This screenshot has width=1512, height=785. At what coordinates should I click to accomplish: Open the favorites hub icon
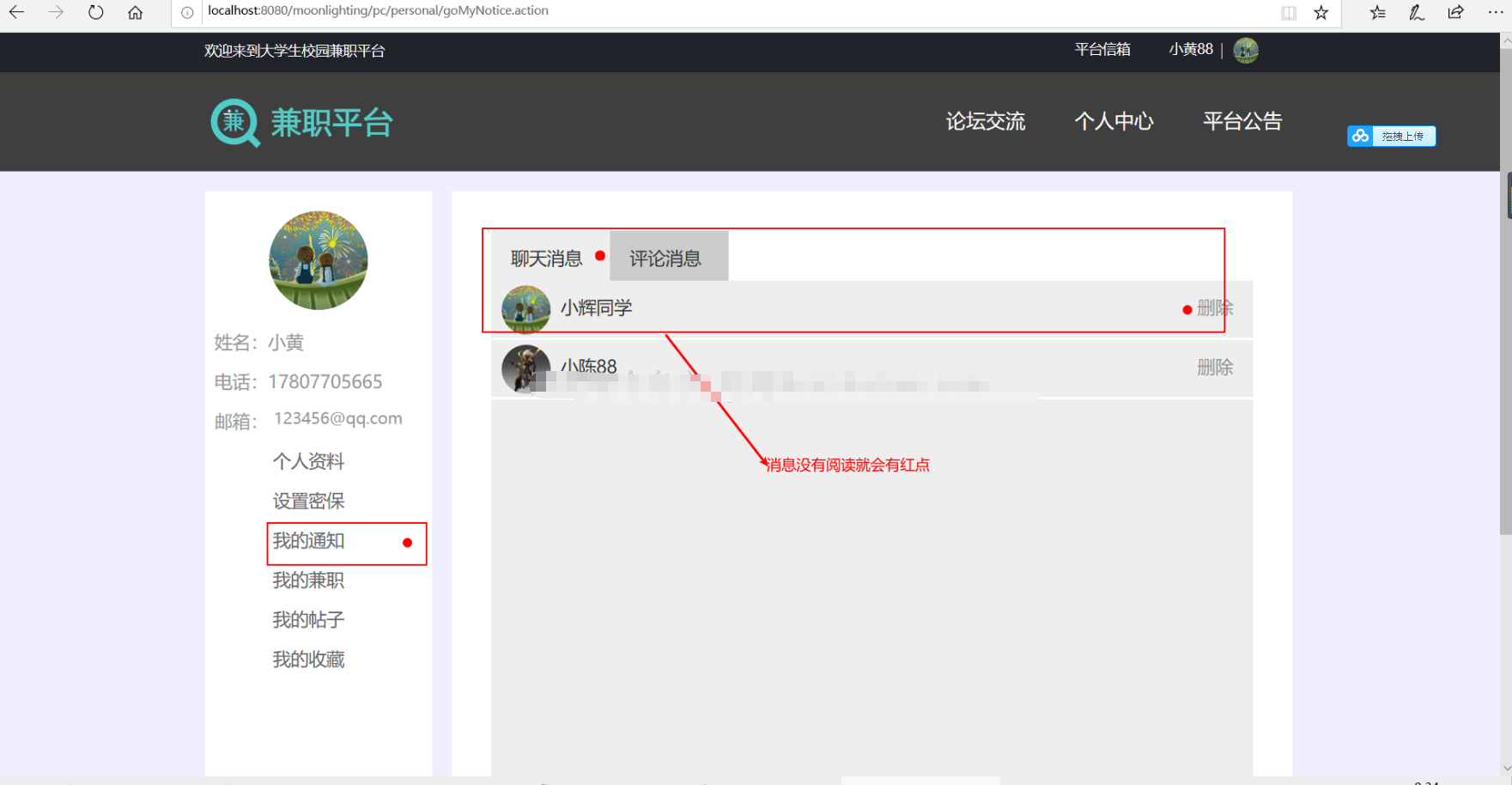[x=1378, y=12]
